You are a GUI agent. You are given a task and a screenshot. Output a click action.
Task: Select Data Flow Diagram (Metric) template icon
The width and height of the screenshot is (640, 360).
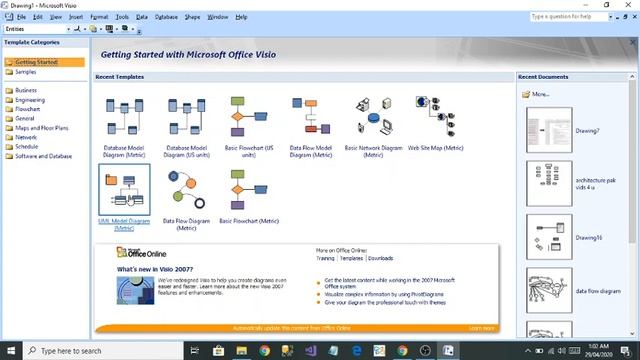click(x=187, y=190)
